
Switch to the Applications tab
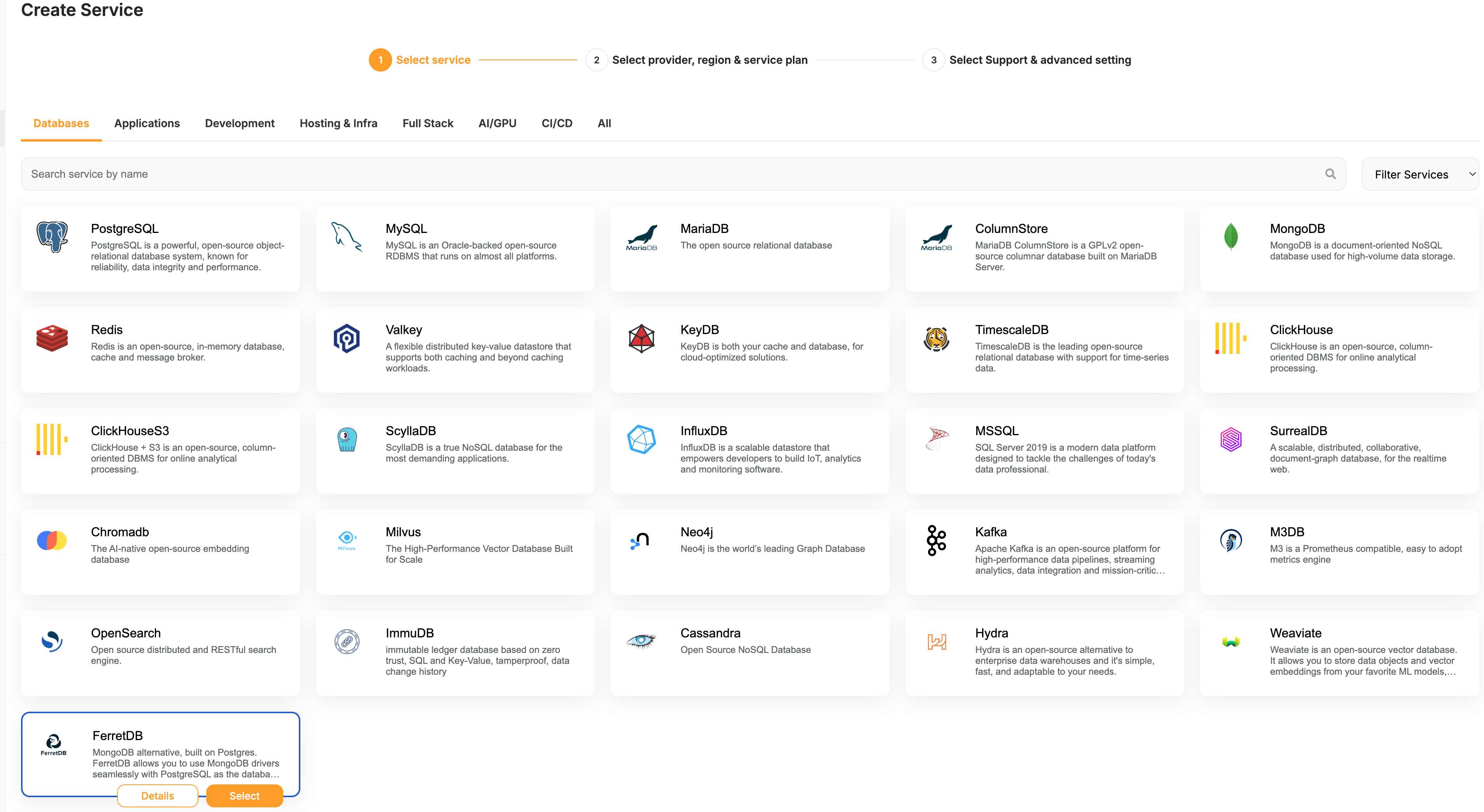click(x=147, y=123)
